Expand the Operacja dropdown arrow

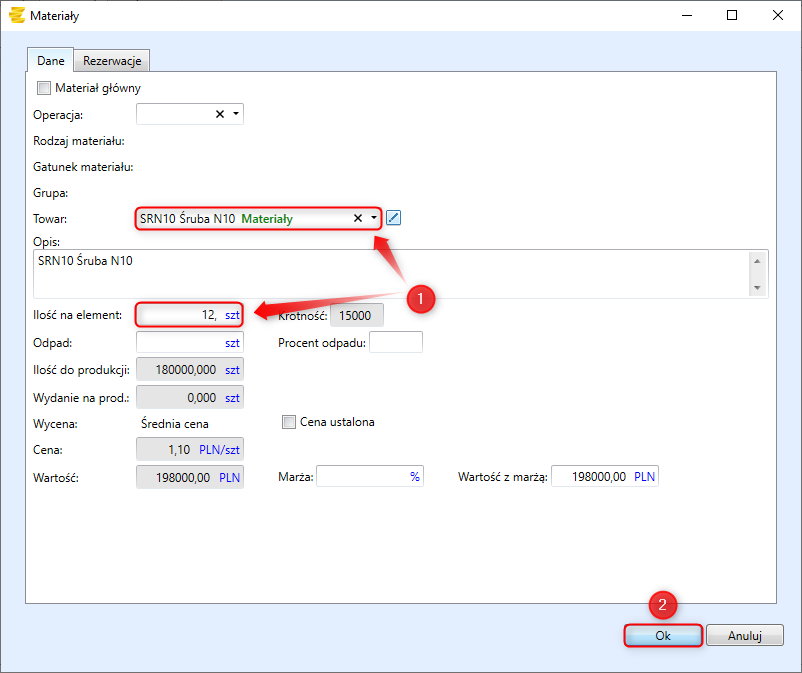pos(236,114)
